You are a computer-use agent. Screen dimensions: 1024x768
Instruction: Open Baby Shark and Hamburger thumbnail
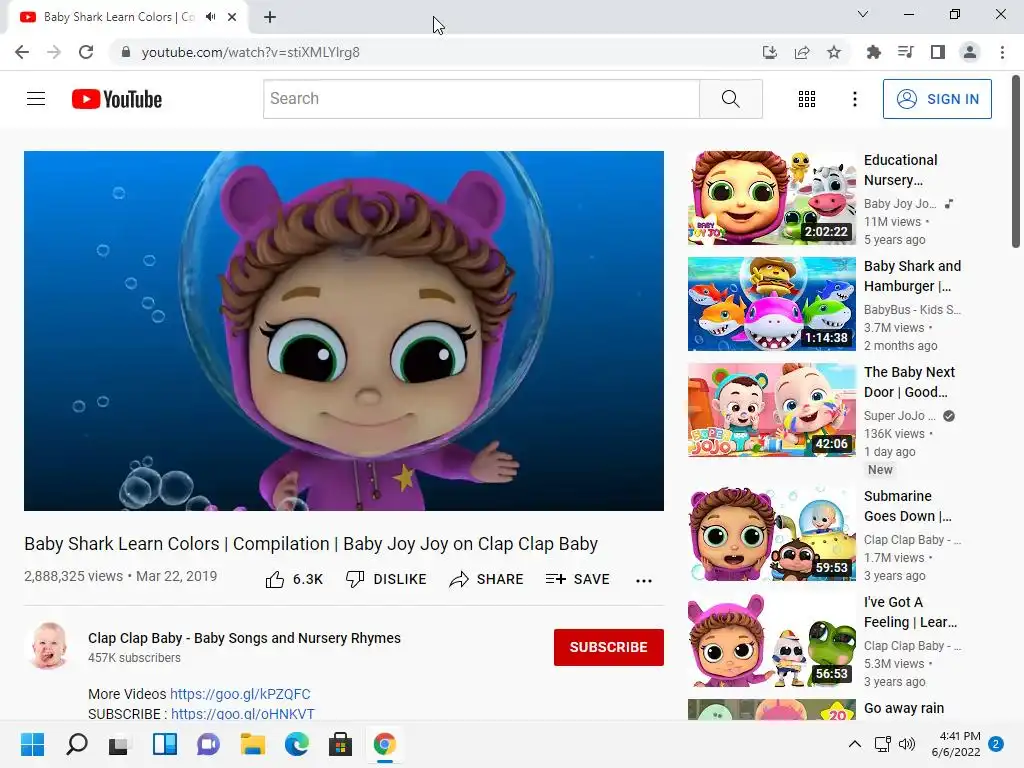pyautogui.click(x=771, y=304)
